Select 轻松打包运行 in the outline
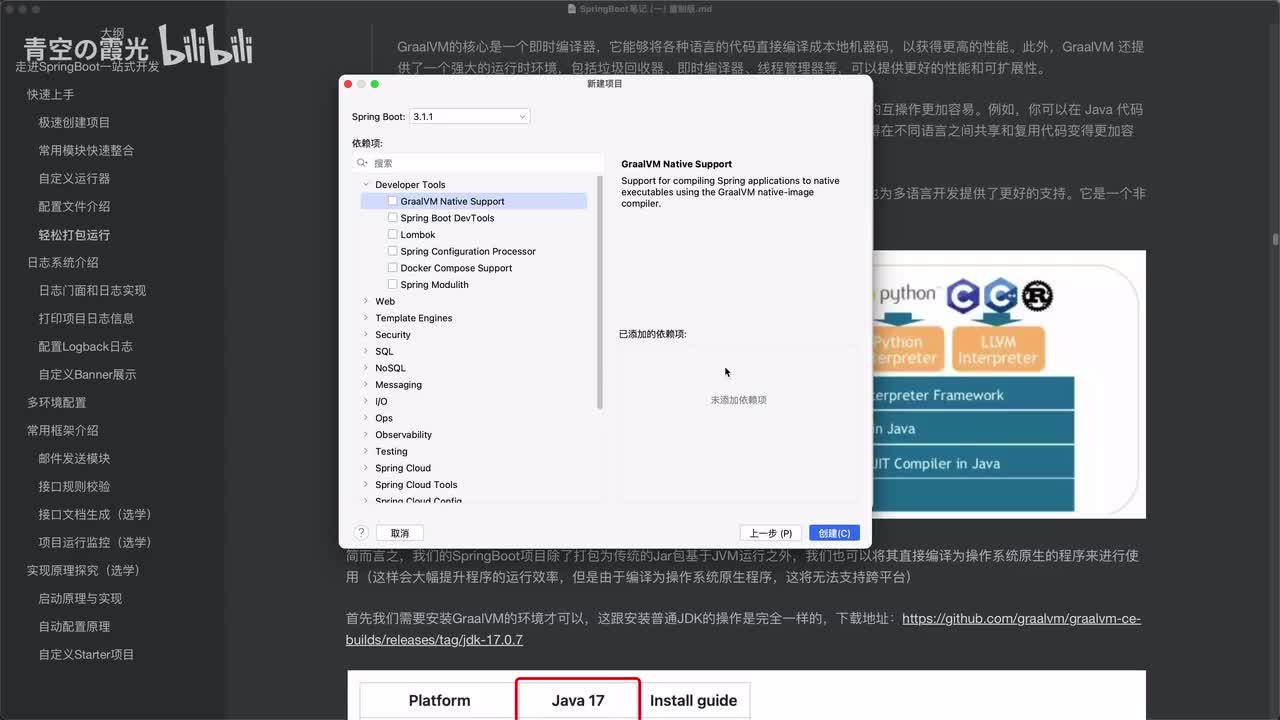 click(x=74, y=235)
